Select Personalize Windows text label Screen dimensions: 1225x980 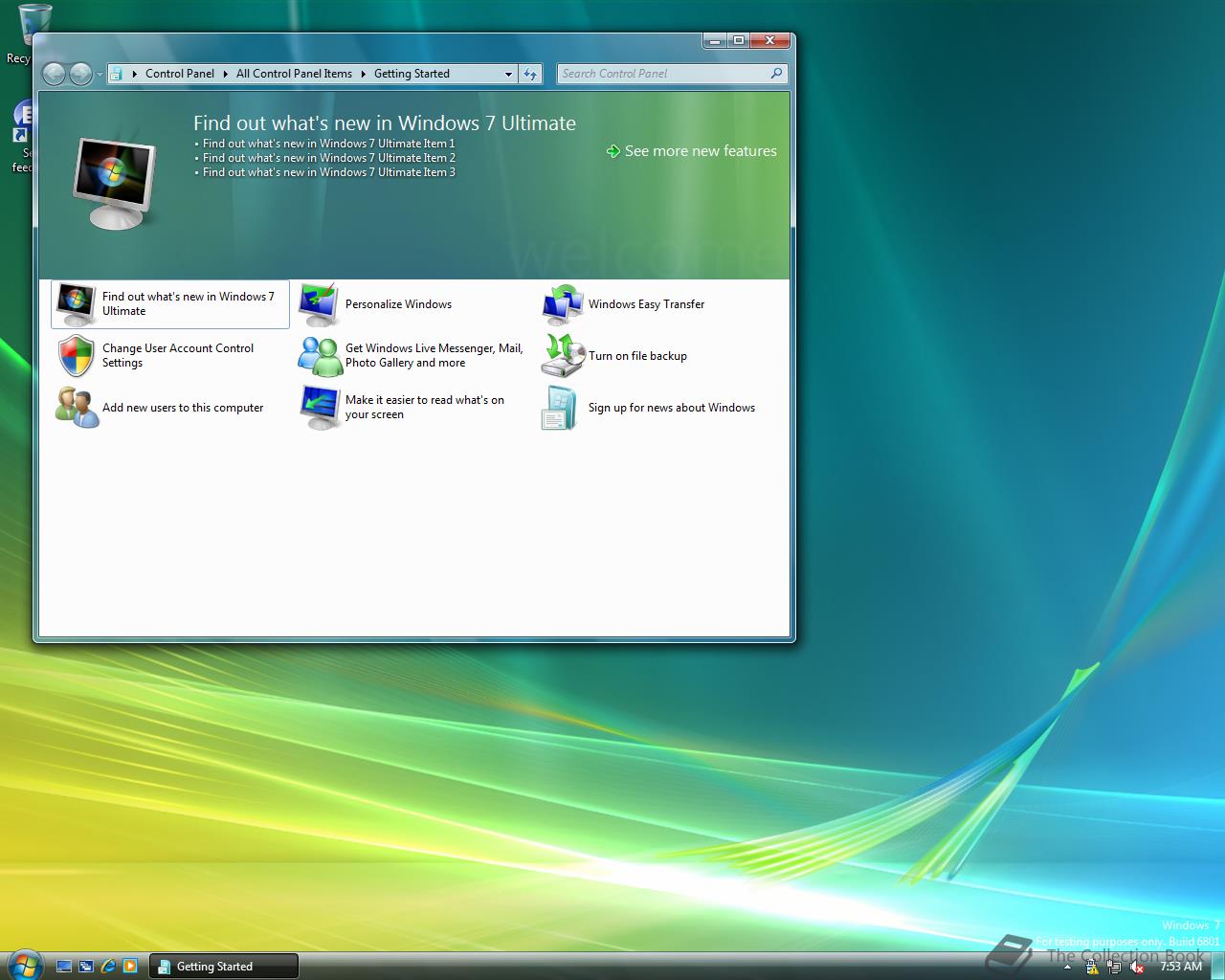[x=398, y=304]
